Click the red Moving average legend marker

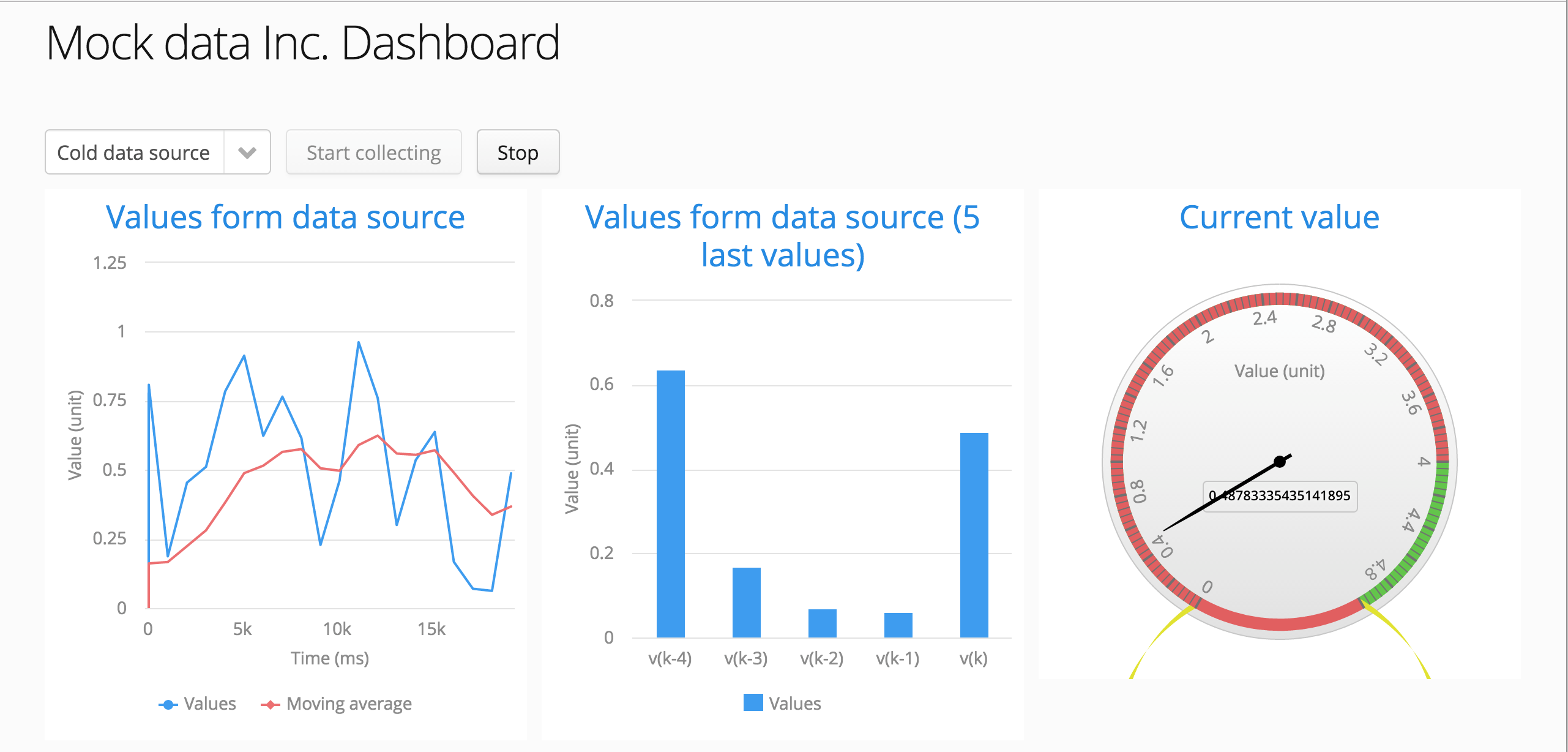tap(271, 705)
